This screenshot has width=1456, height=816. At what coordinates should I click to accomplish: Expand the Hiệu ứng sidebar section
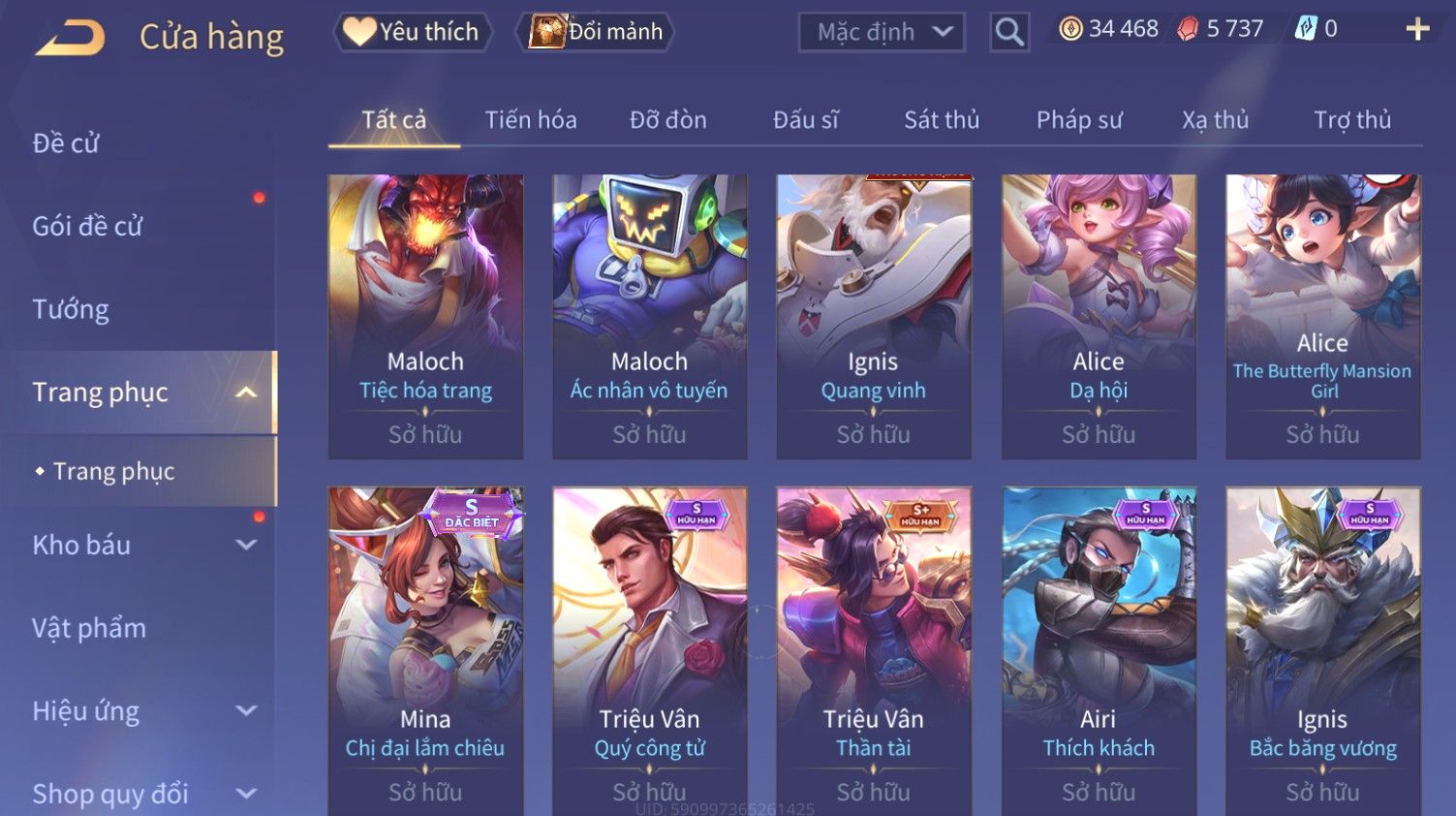[x=246, y=710]
